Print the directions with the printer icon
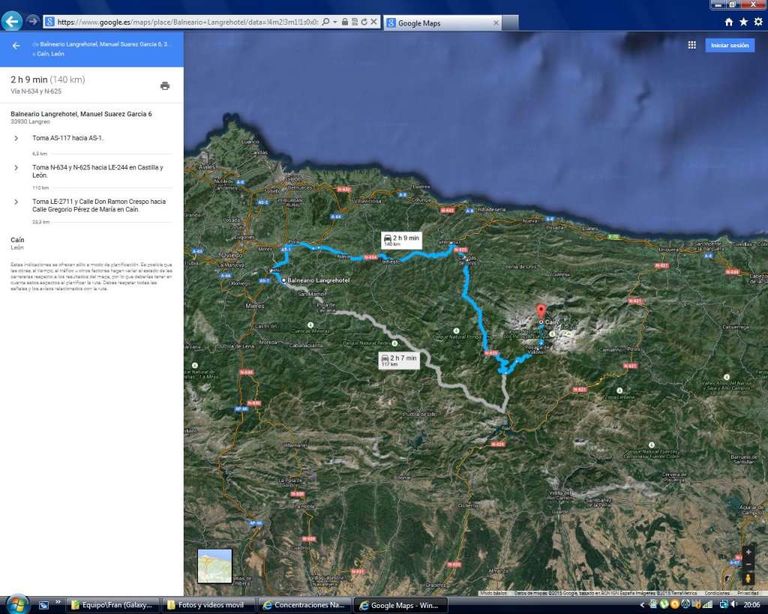This screenshot has height=614, width=768. click(165, 86)
